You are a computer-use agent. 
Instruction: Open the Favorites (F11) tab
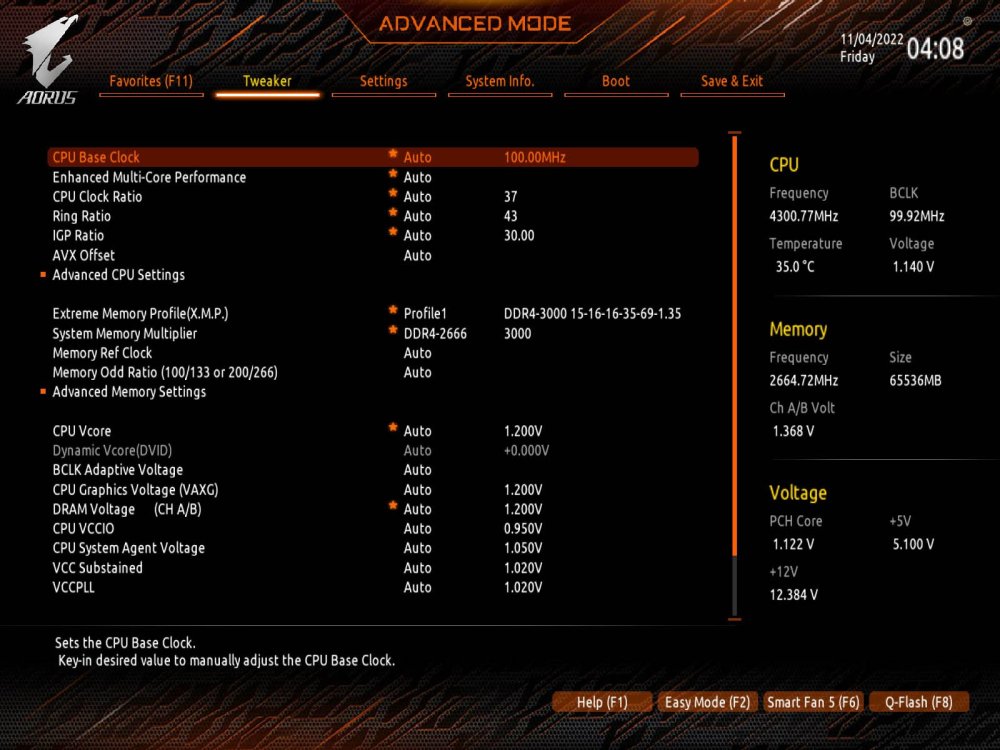pyautogui.click(x=151, y=82)
